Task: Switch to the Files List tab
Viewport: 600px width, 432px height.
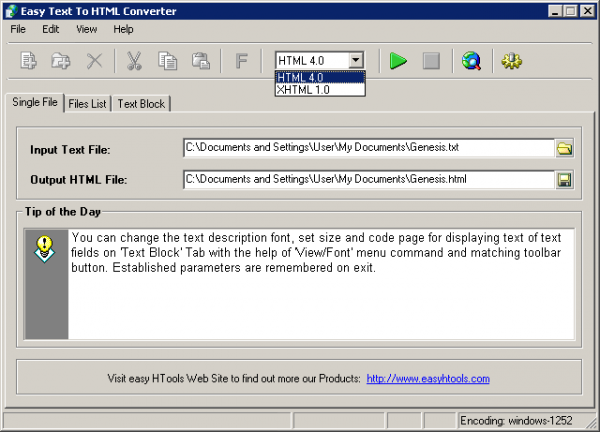Action: click(x=87, y=104)
